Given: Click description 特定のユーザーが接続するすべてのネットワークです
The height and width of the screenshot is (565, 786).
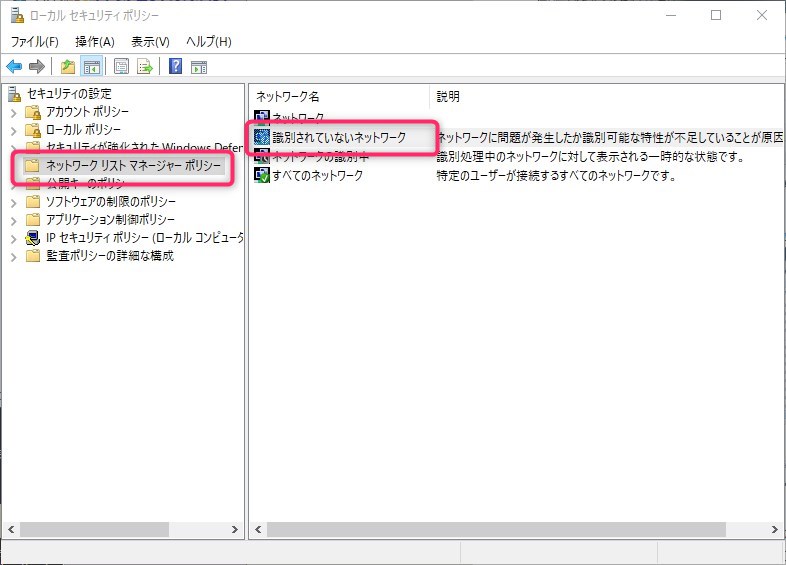Looking at the screenshot, I should pyautogui.click(x=556, y=175).
